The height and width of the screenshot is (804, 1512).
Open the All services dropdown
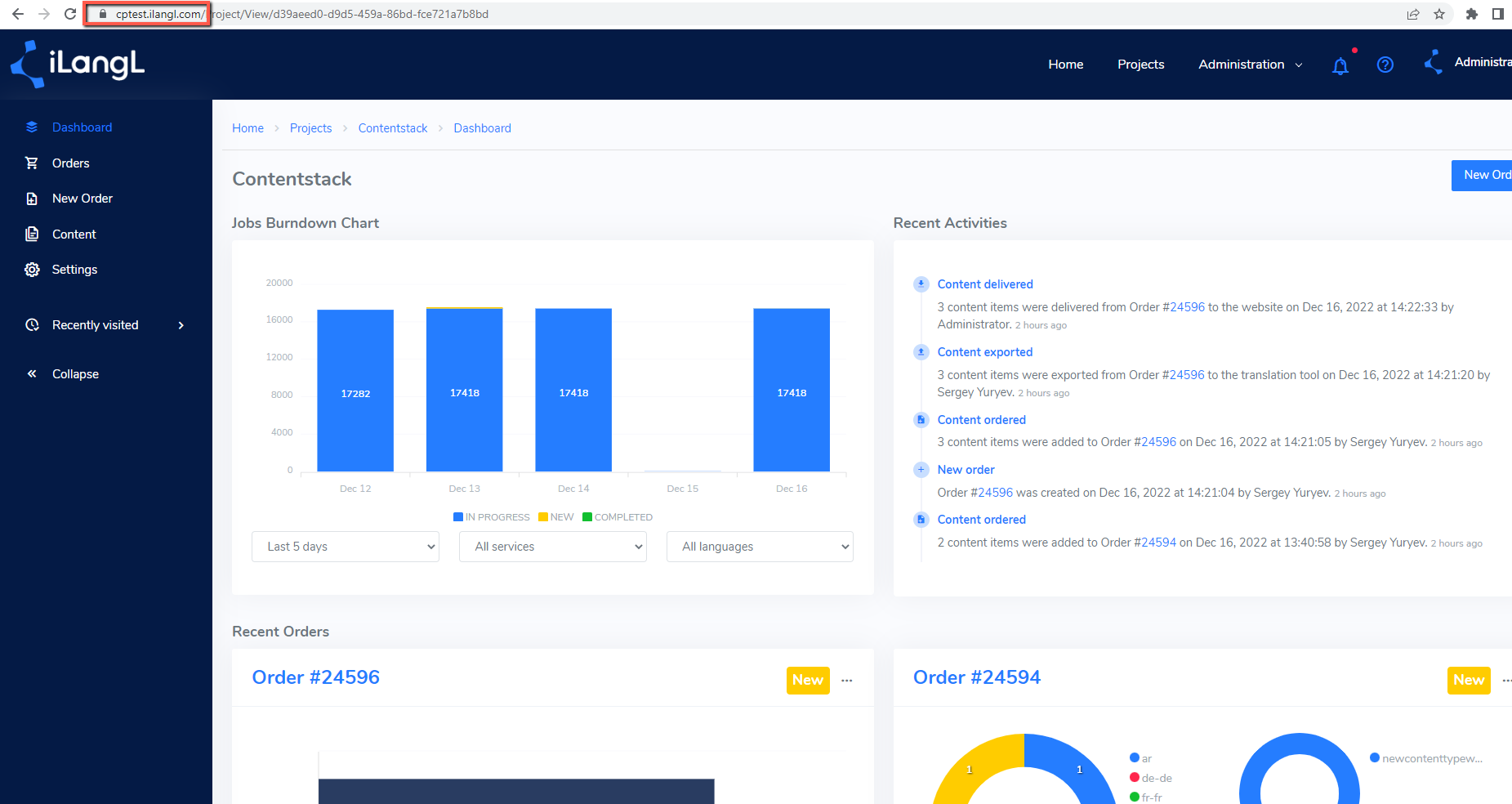pyautogui.click(x=553, y=547)
